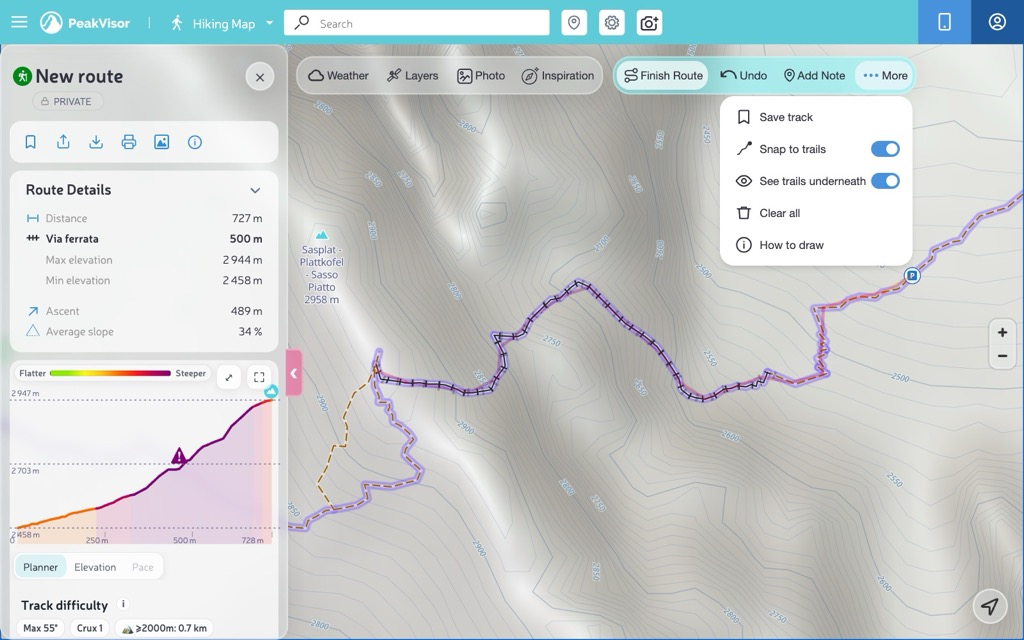This screenshot has width=1024, height=640.
Task: Click the Via ferrata 500 m value
Action: [246, 239]
